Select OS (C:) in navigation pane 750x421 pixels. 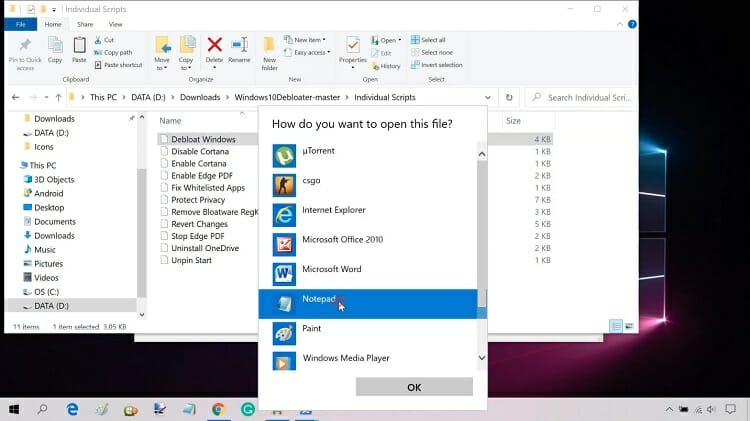coord(46,292)
